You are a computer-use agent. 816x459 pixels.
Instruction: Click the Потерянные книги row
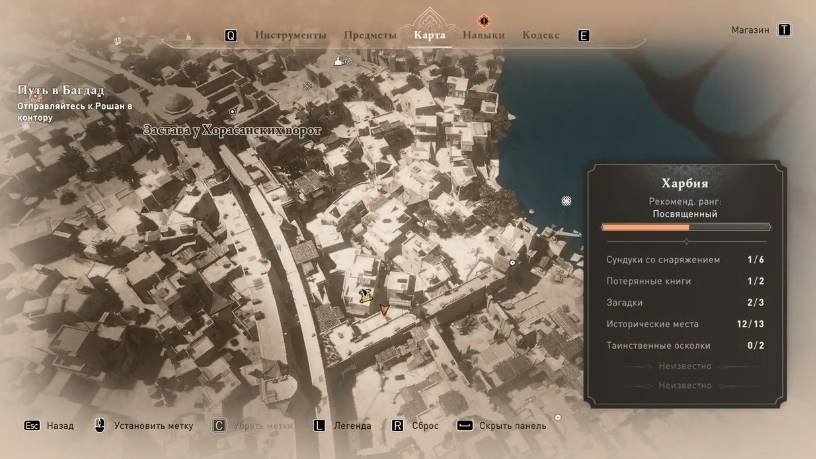tap(685, 281)
